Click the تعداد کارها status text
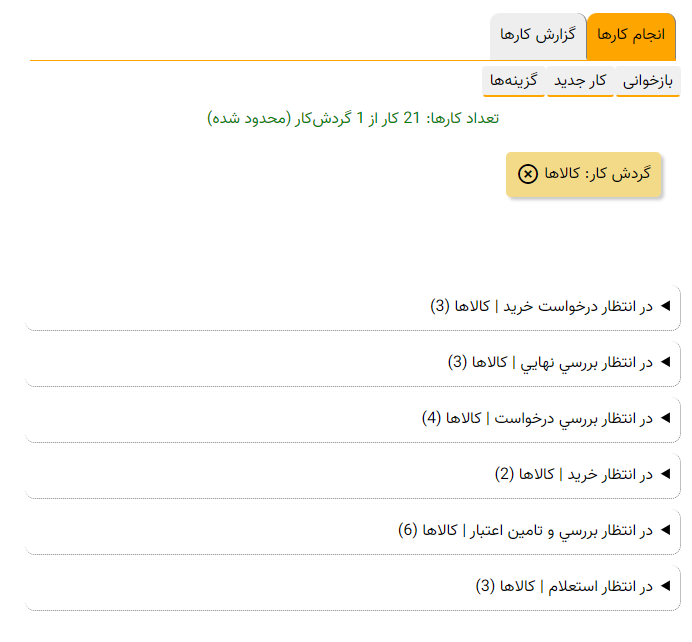692x642 pixels. (x=353, y=118)
